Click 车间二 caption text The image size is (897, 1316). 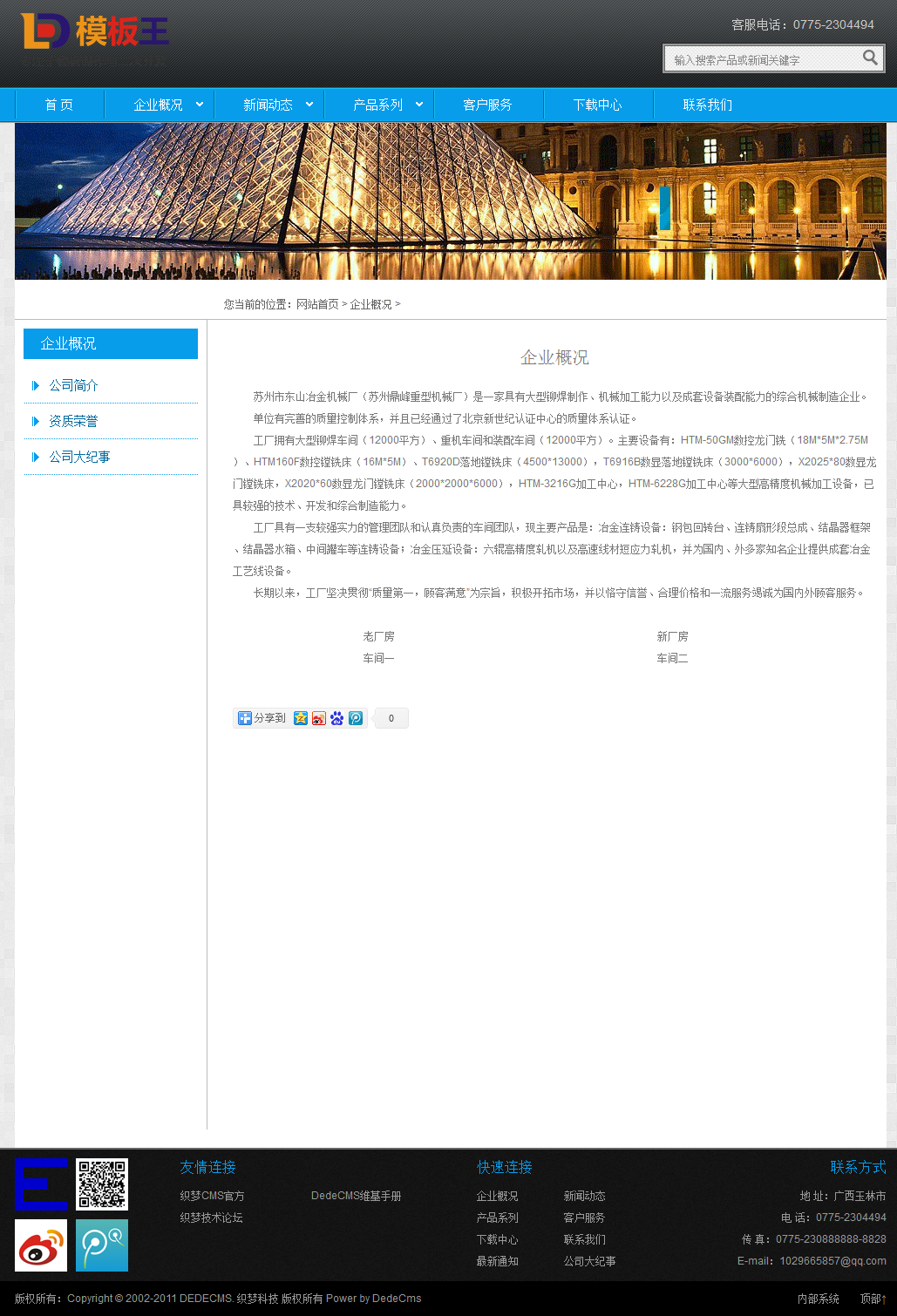click(x=672, y=658)
